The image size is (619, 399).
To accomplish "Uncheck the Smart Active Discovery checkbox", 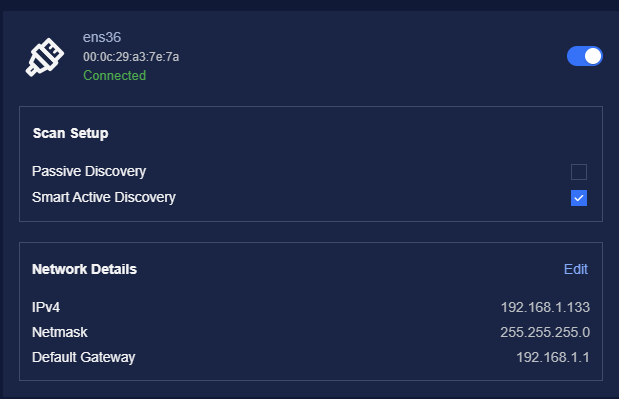I will (x=579, y=198).
